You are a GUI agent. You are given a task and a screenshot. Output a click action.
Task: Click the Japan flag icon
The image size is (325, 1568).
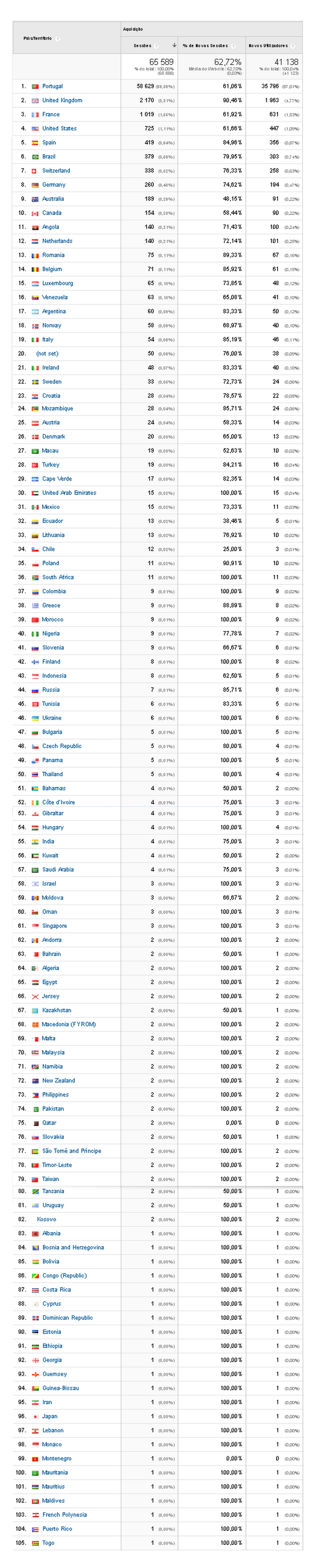pyautogui.click(x=35, y=1417)
